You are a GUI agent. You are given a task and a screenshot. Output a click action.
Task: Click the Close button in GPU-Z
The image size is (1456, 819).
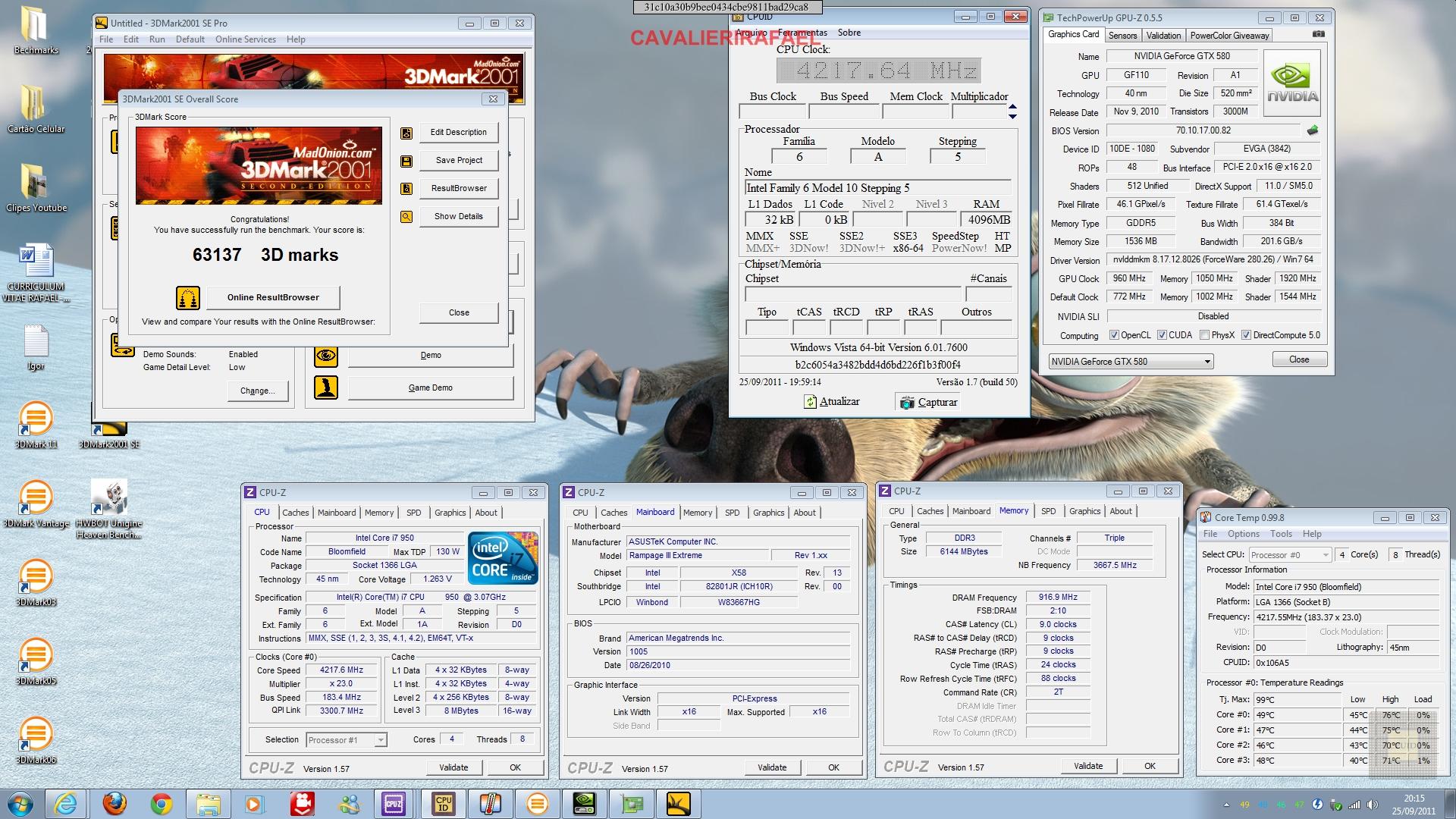[x=1299, y=359]
